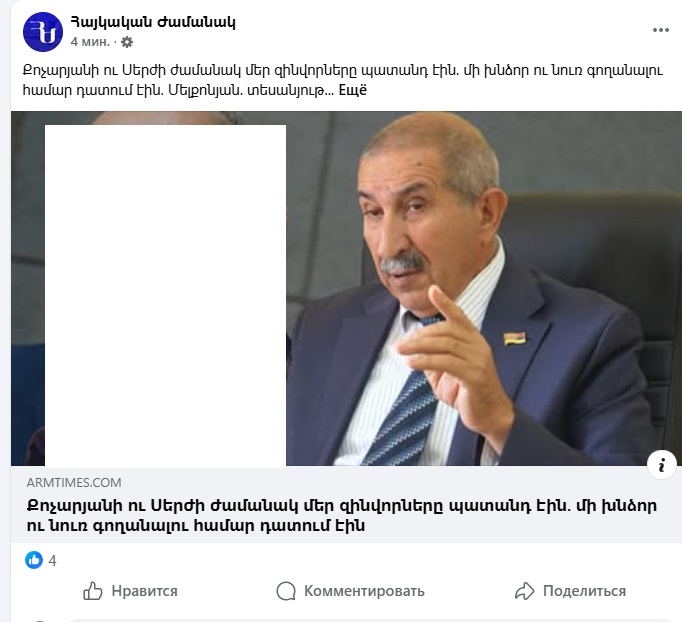Screen dimensions: 682x622
Task: Show who reacted via count 4
Action: pos(52,560)
